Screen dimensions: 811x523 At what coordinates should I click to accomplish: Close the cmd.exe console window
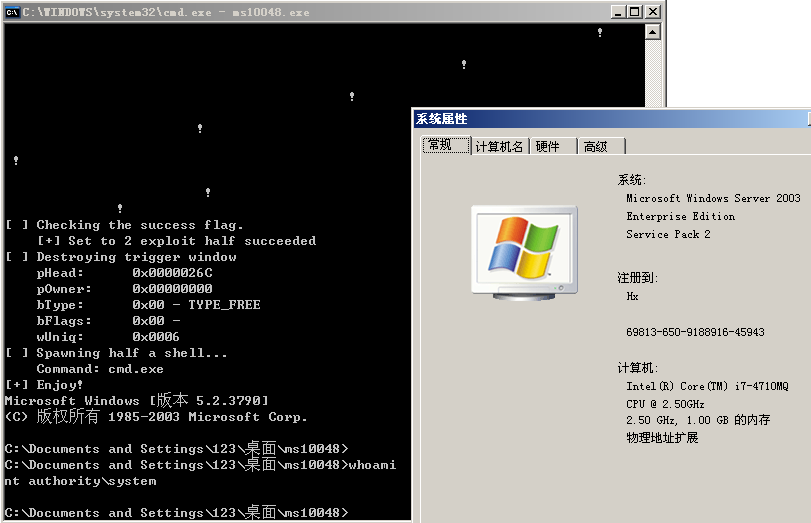pos(653,12)
